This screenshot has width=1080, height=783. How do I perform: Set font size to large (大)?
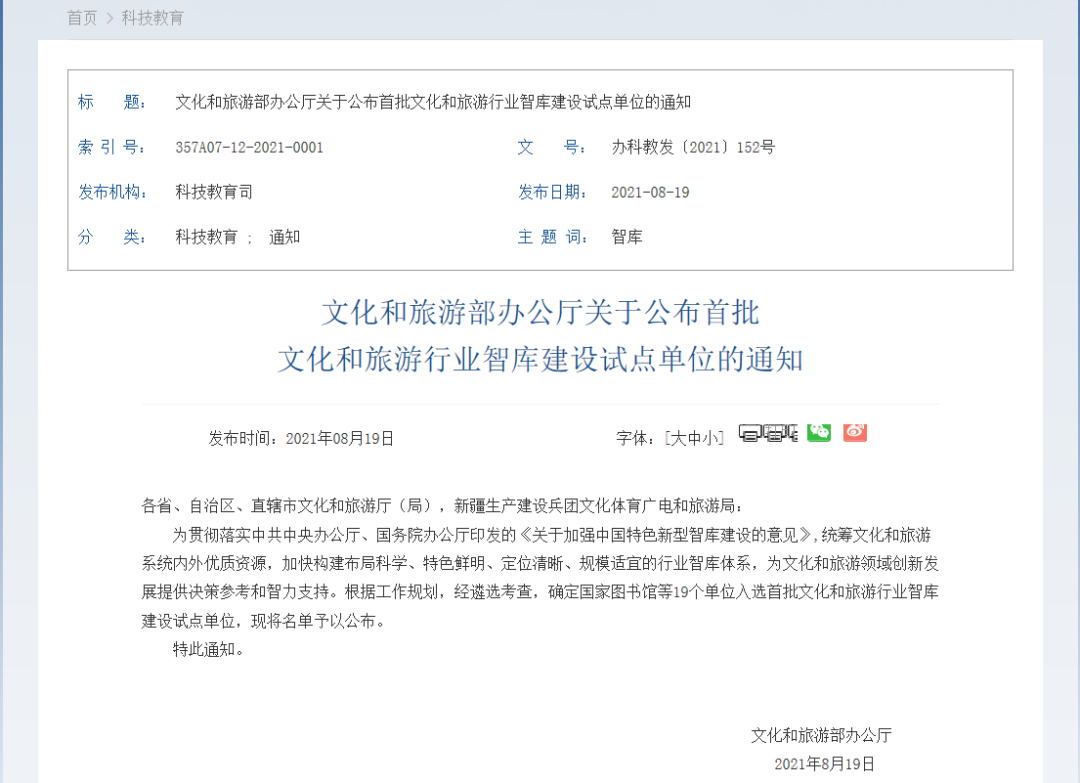[x=677, y=438]
